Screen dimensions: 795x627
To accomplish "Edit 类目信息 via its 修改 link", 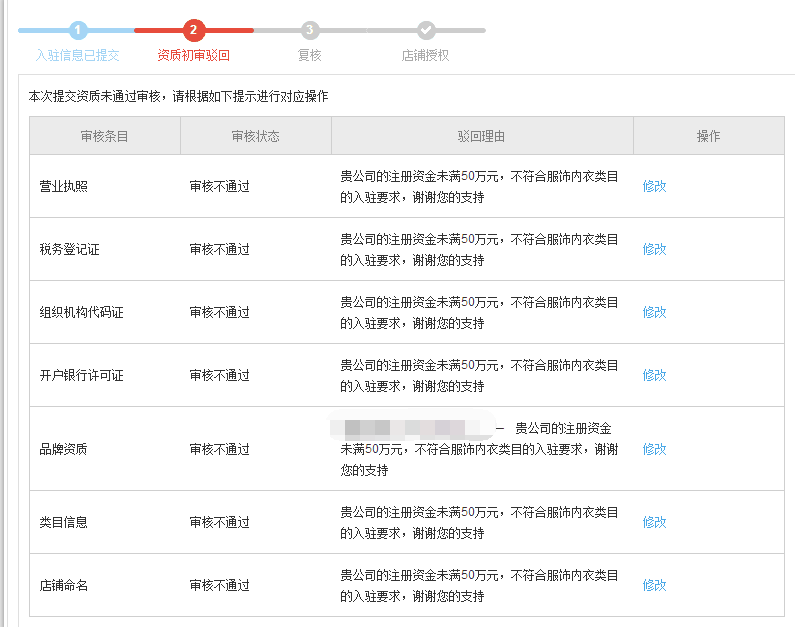I will (x=654, y=522).
